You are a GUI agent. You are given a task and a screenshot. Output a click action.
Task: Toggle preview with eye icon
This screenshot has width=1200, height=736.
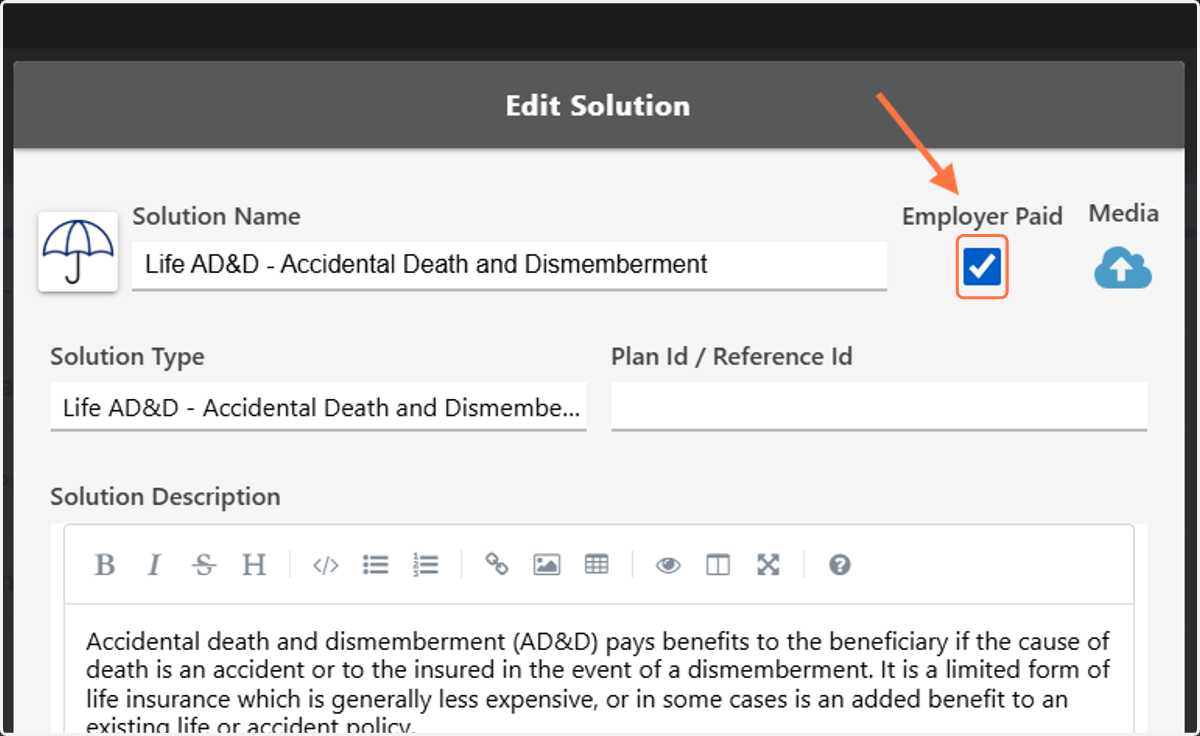coord(668,565)
